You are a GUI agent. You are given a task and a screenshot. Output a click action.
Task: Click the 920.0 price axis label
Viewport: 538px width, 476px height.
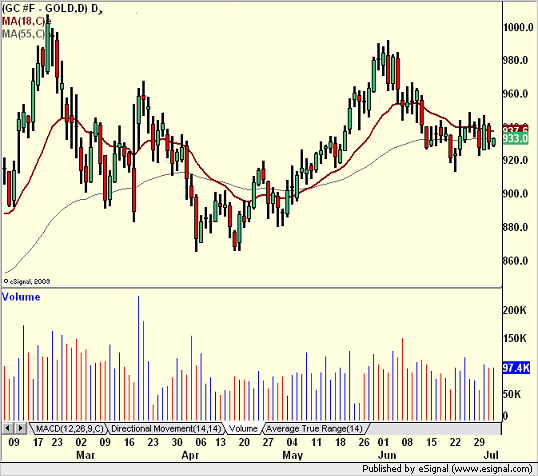[x=515, y=160]
